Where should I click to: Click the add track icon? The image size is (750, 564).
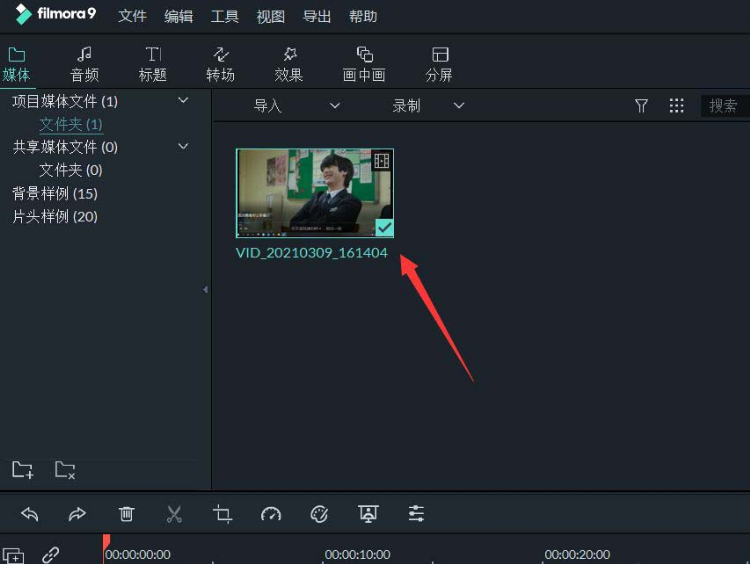click(13, 555)
